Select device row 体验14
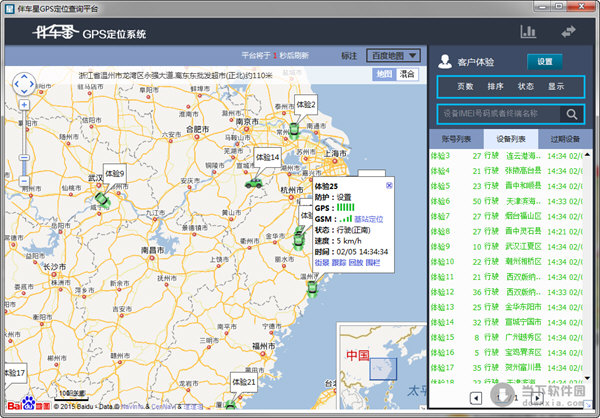600x418 pixels. click(x=506, y=322)
